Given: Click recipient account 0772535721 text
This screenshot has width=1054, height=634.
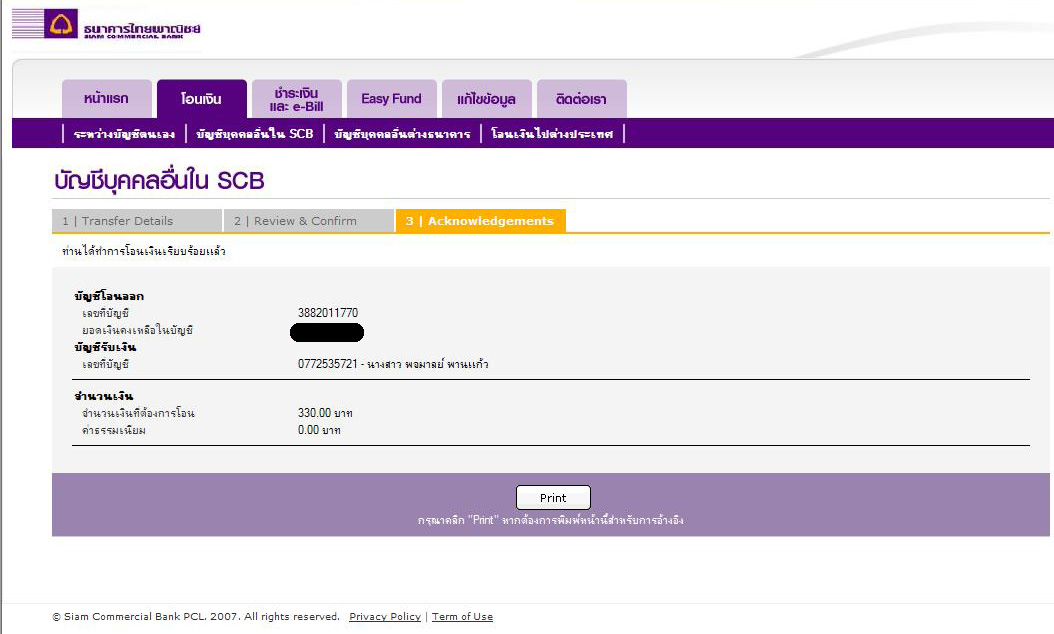Looking at the screenshot, I should pyautogui.click(x=393, y=364).
